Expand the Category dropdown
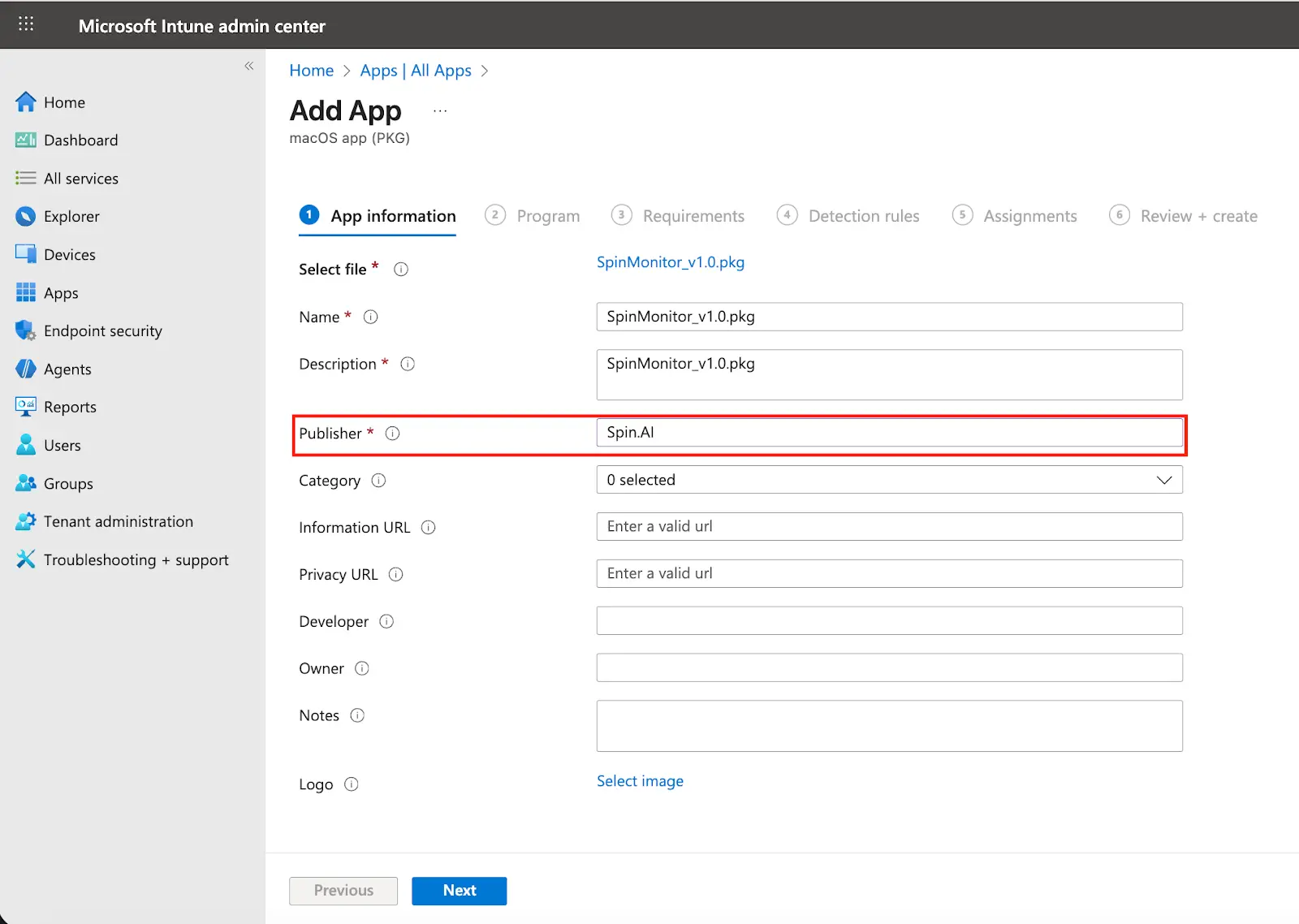 (889, 480)
